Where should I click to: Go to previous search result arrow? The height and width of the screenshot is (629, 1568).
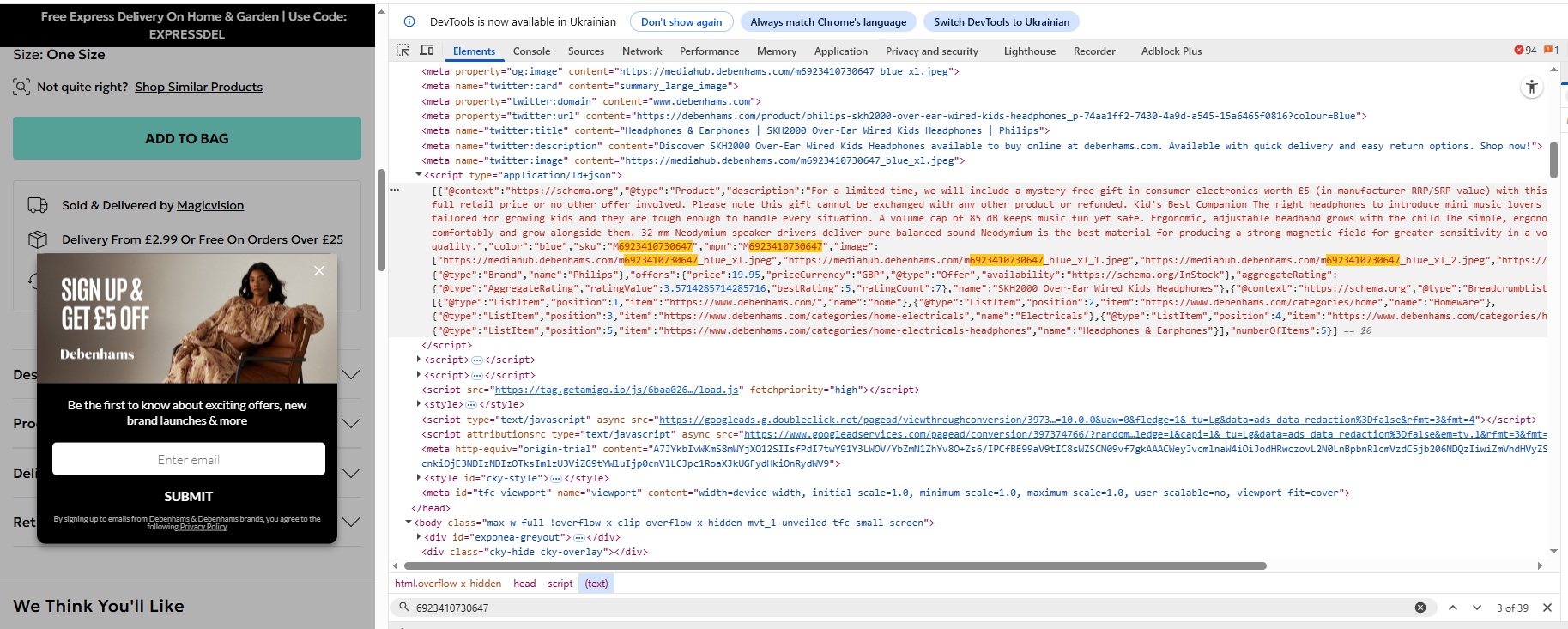(1453, 608)
